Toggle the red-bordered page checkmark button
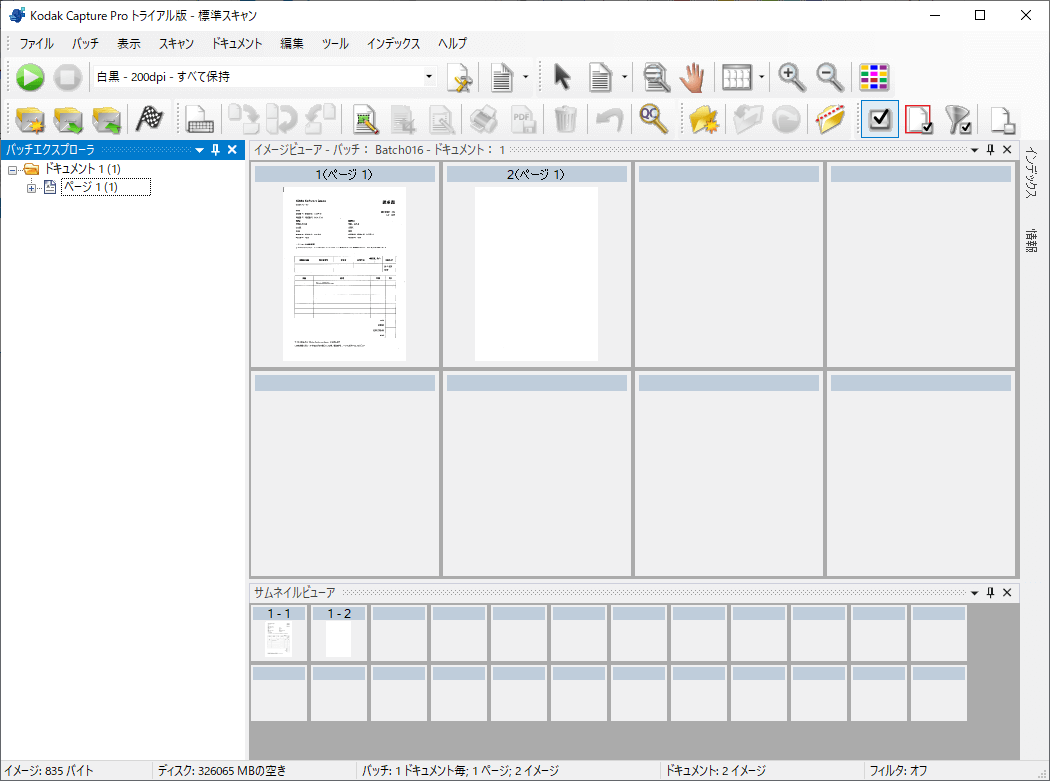 coord(919,119)
